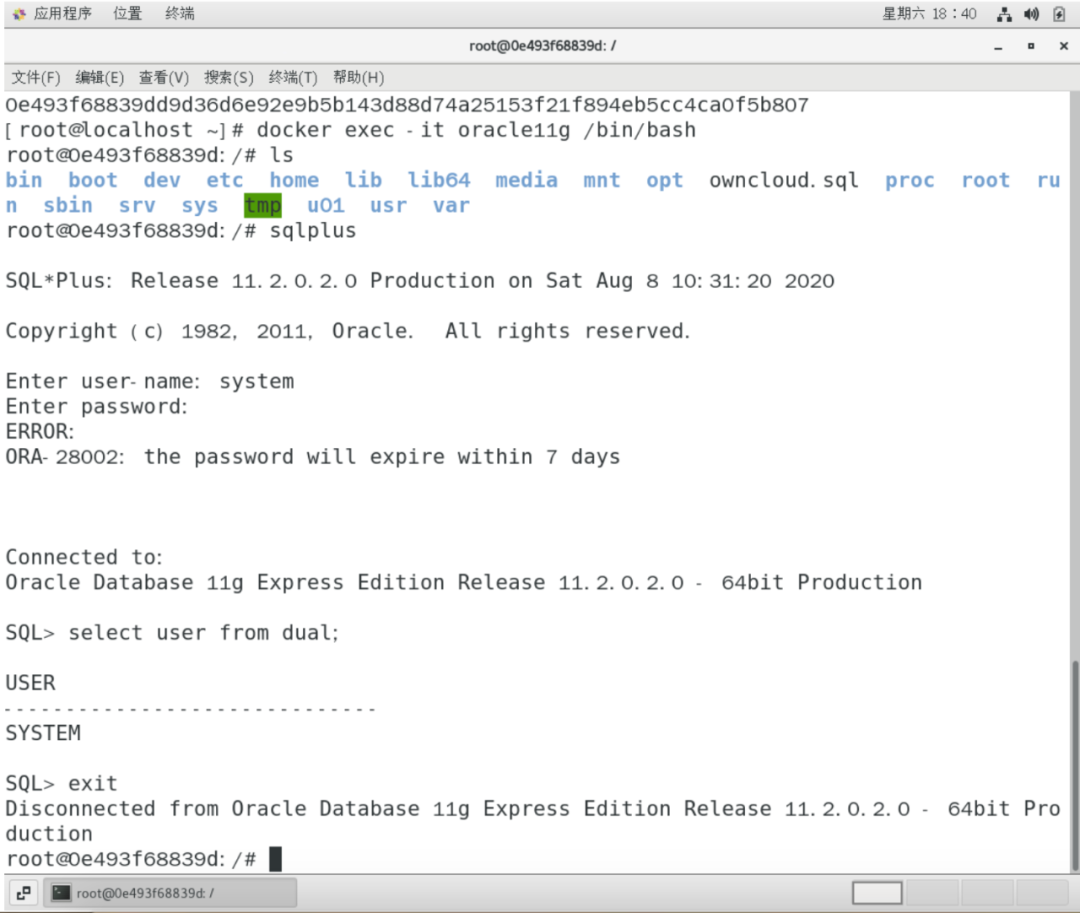Maximize the terminal window
This screenshot has height=913, width=1080.
1031,46
